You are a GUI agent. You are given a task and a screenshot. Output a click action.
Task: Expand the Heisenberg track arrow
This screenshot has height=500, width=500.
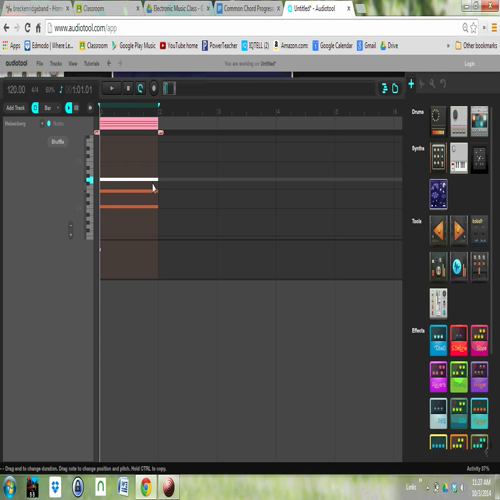(42, 124)
